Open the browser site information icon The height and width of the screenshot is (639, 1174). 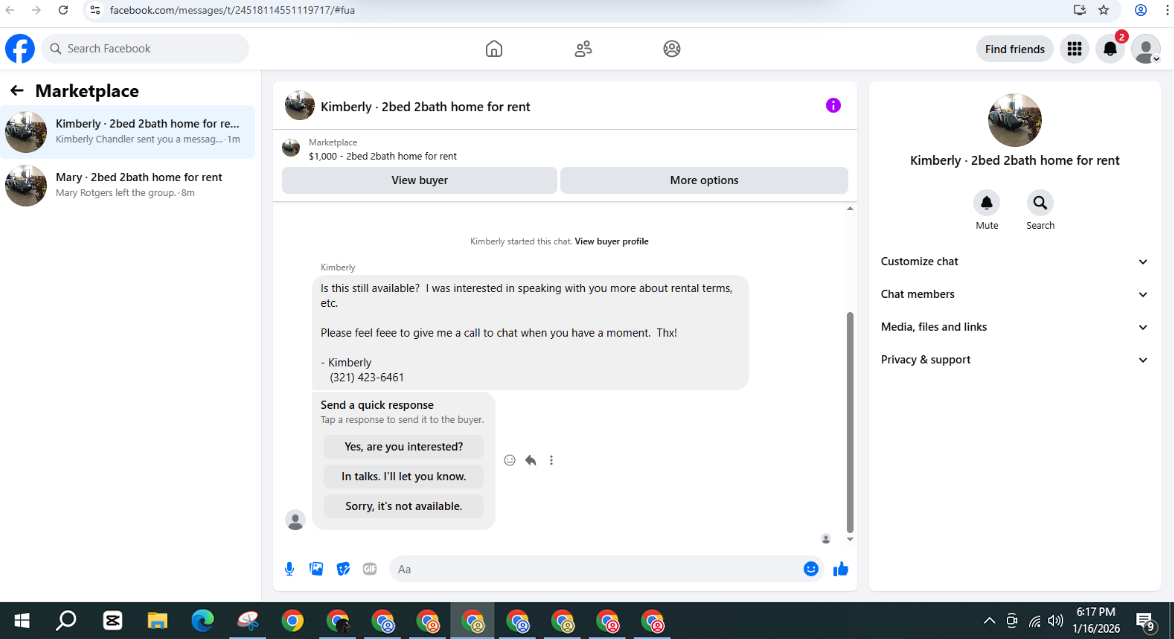[94, 10]
